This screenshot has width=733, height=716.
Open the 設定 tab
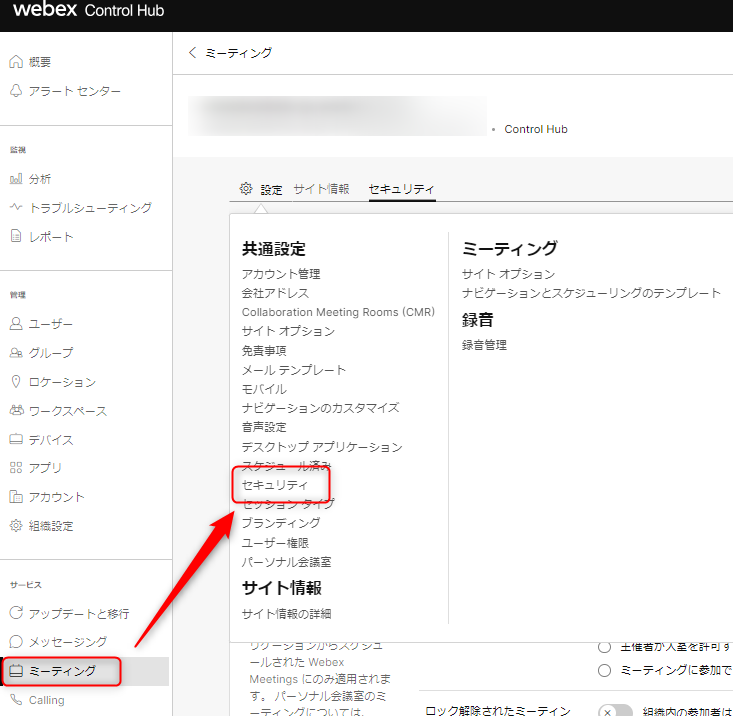pyautogui.click(x=271, y=190)
